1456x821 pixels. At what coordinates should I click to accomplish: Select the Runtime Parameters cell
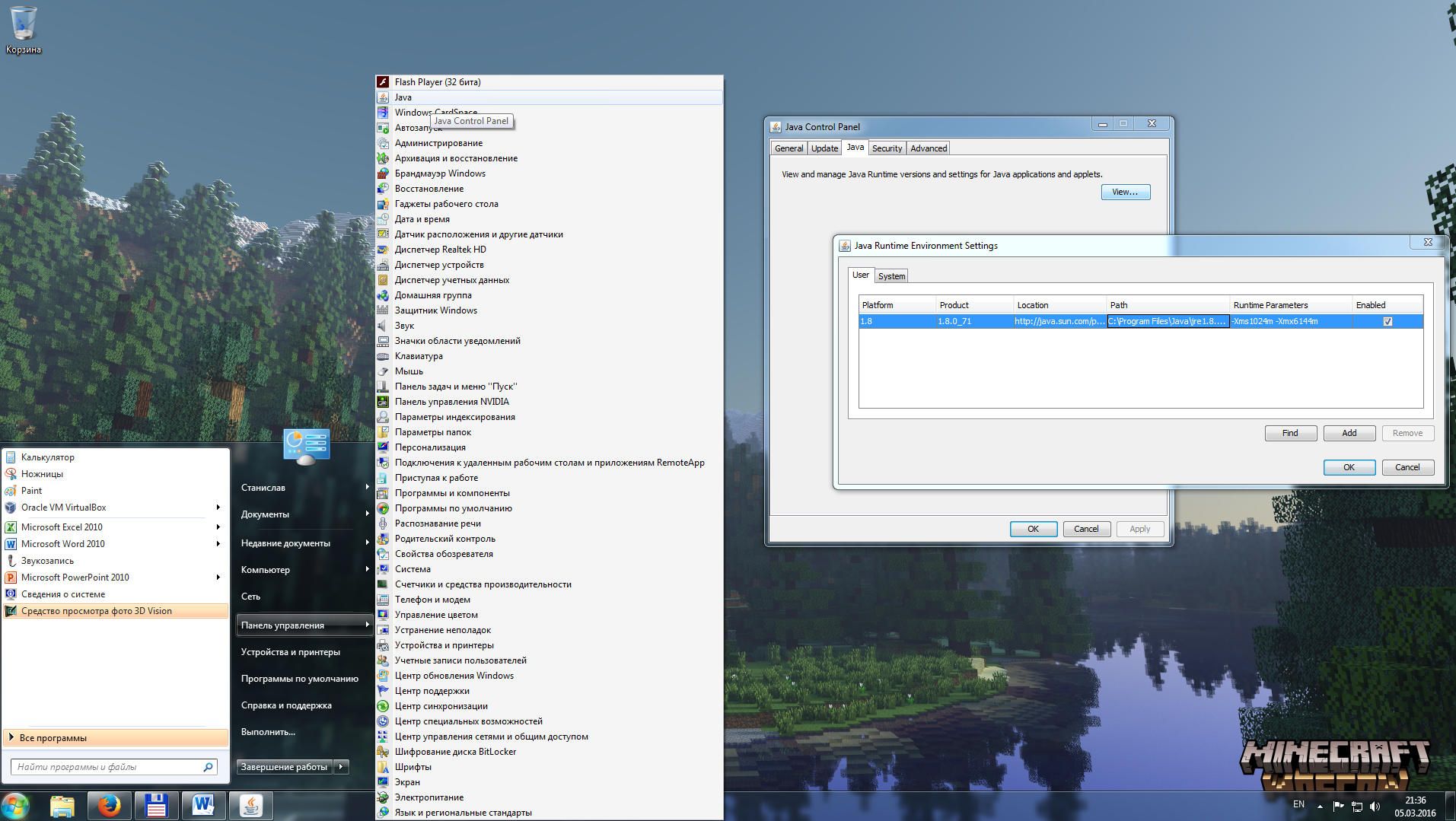[x=1290, y=321]
